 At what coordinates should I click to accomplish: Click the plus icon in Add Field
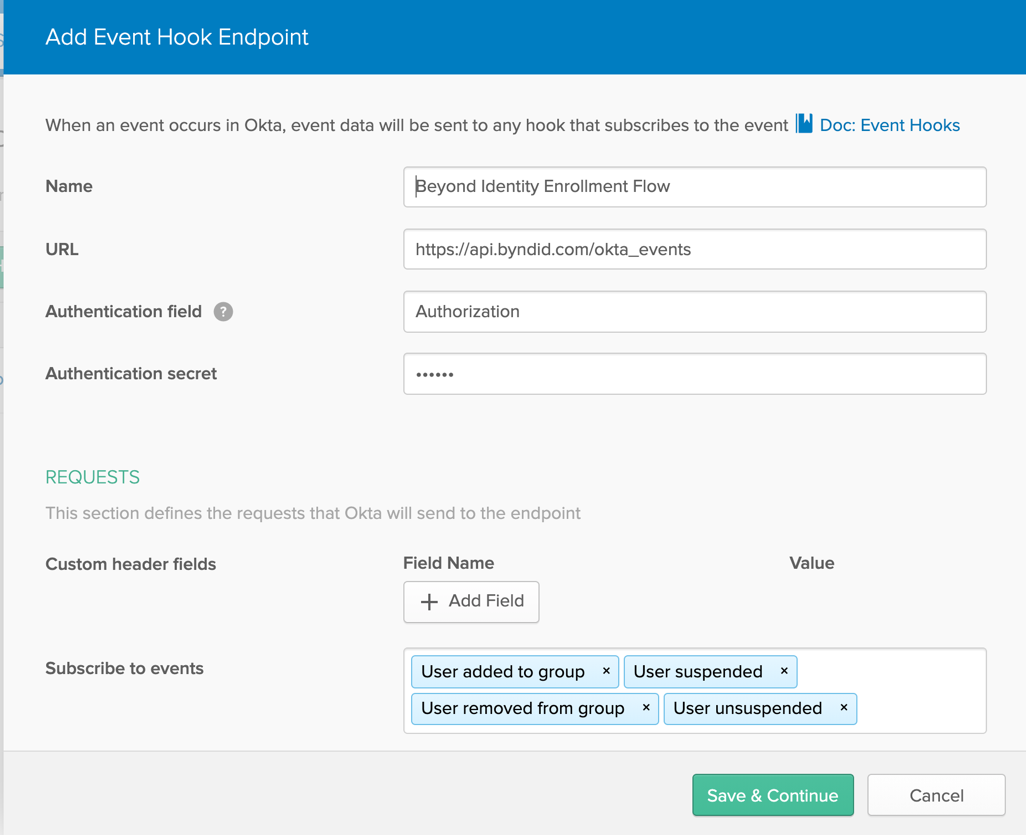[x=429, y=602]
